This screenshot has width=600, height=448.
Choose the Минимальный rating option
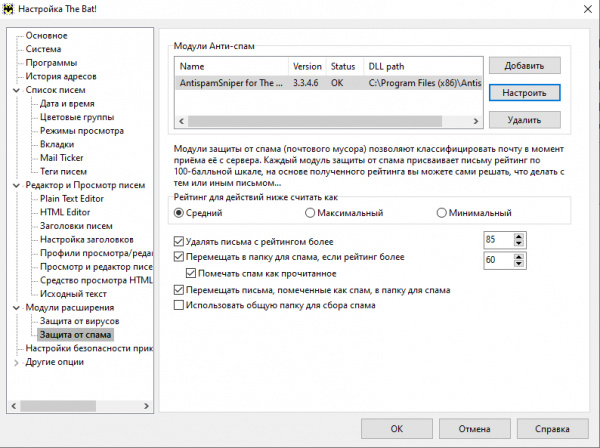click(x=442, y=213)
